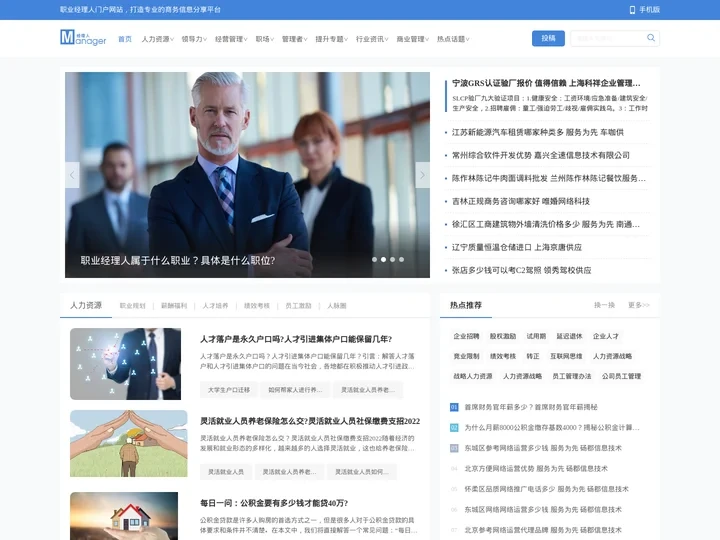Select the first carousel dot
720x540 pixels.
(x=374, y=259)
